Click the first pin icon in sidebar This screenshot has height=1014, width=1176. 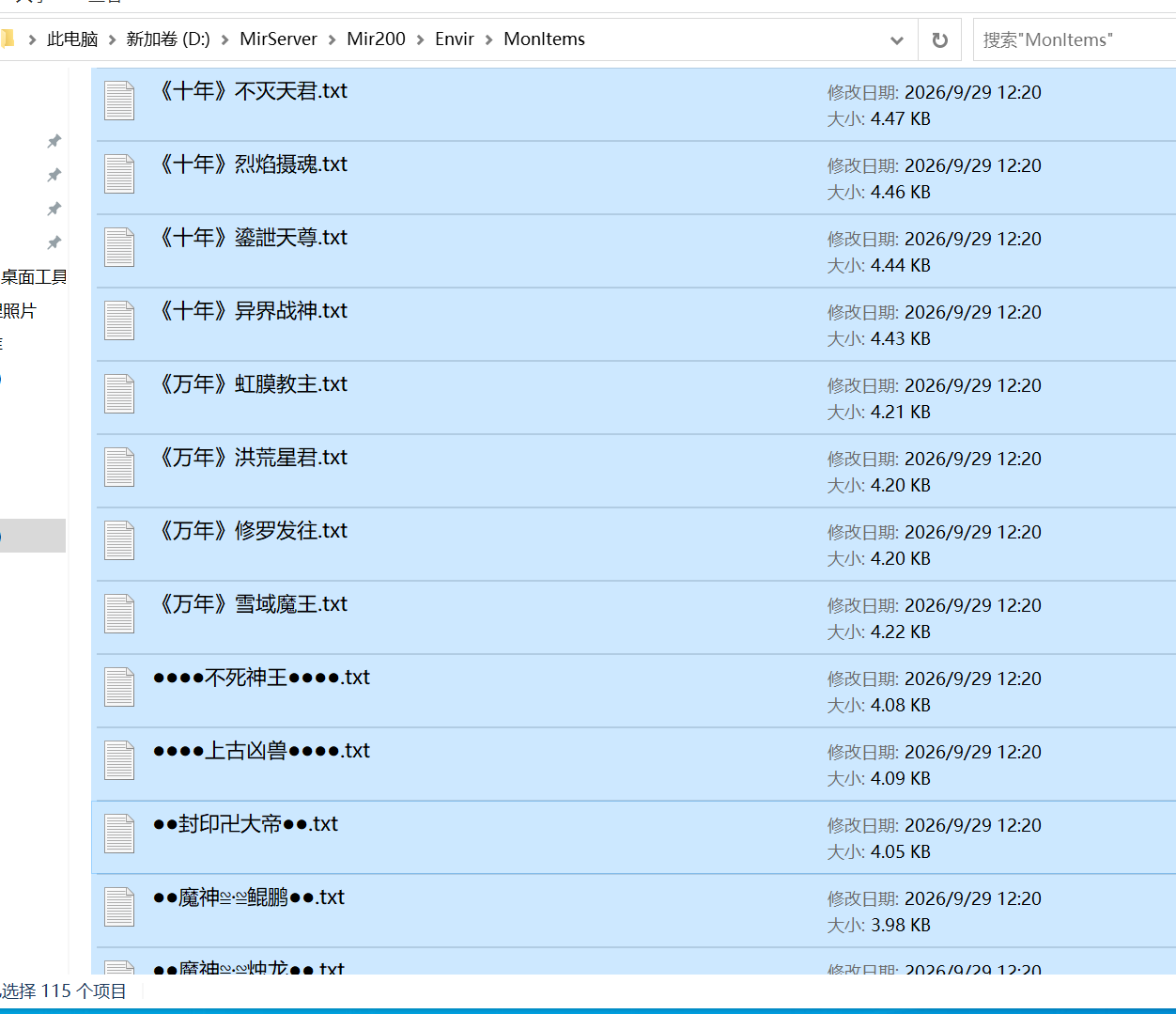click(54, 141)
